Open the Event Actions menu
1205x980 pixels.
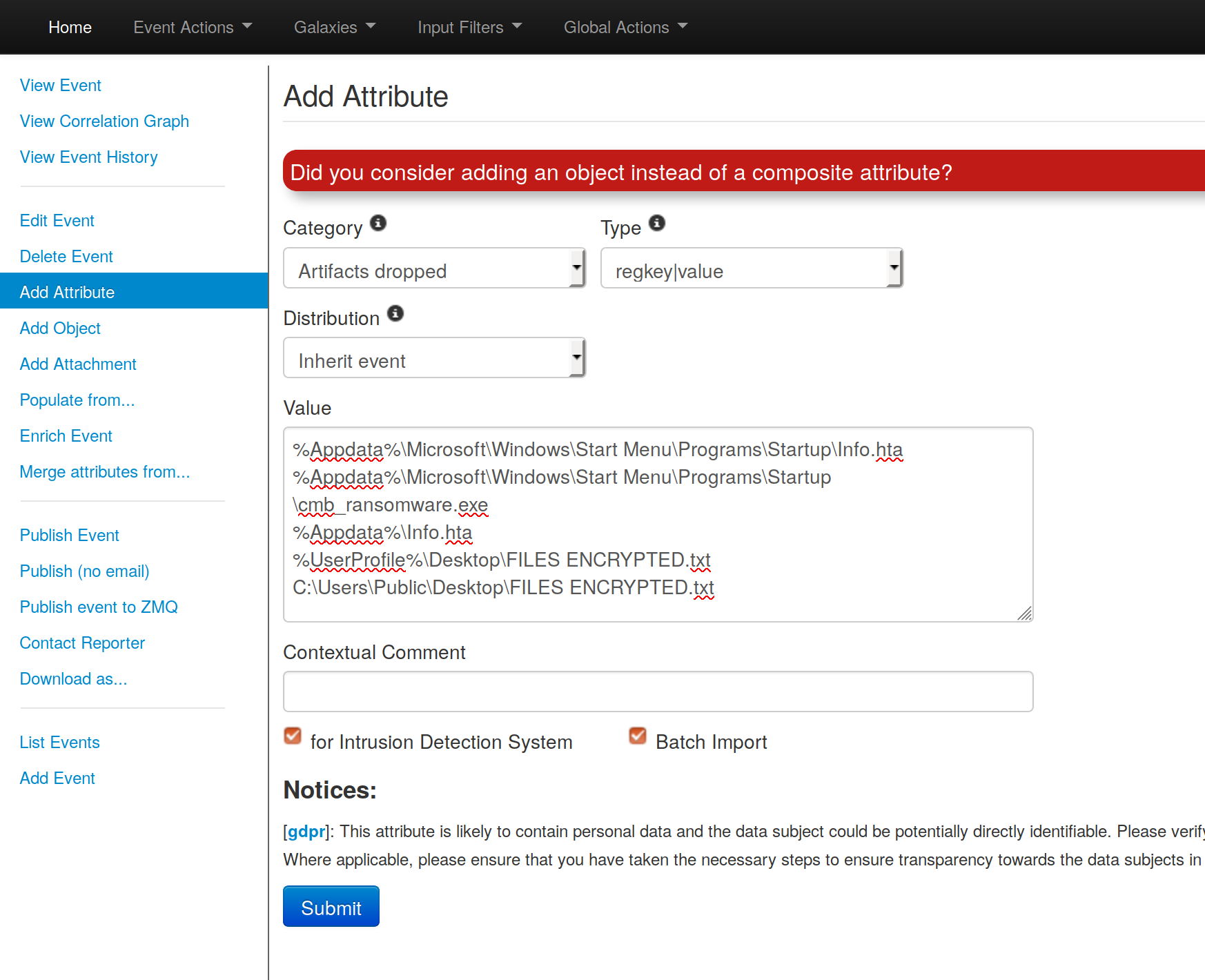point(193,28)
